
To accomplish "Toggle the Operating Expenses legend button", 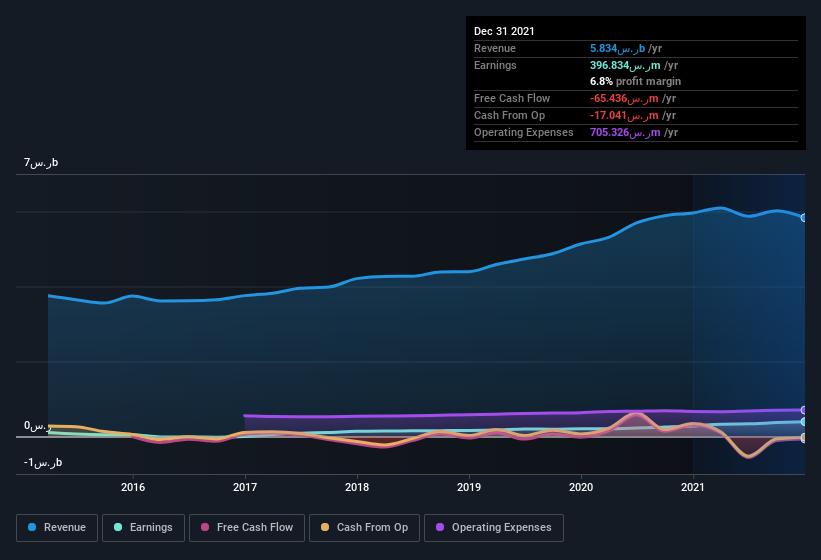I will pyautogui.click(x=494, y=528).
